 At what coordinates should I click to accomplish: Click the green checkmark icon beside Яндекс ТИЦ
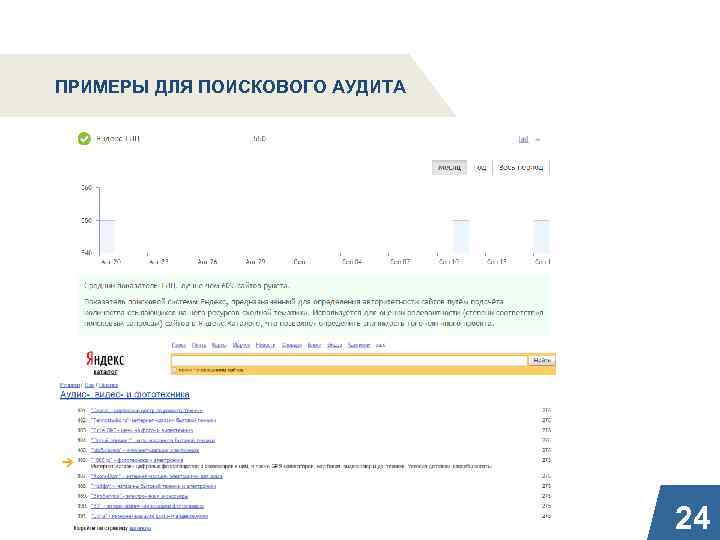84,138
